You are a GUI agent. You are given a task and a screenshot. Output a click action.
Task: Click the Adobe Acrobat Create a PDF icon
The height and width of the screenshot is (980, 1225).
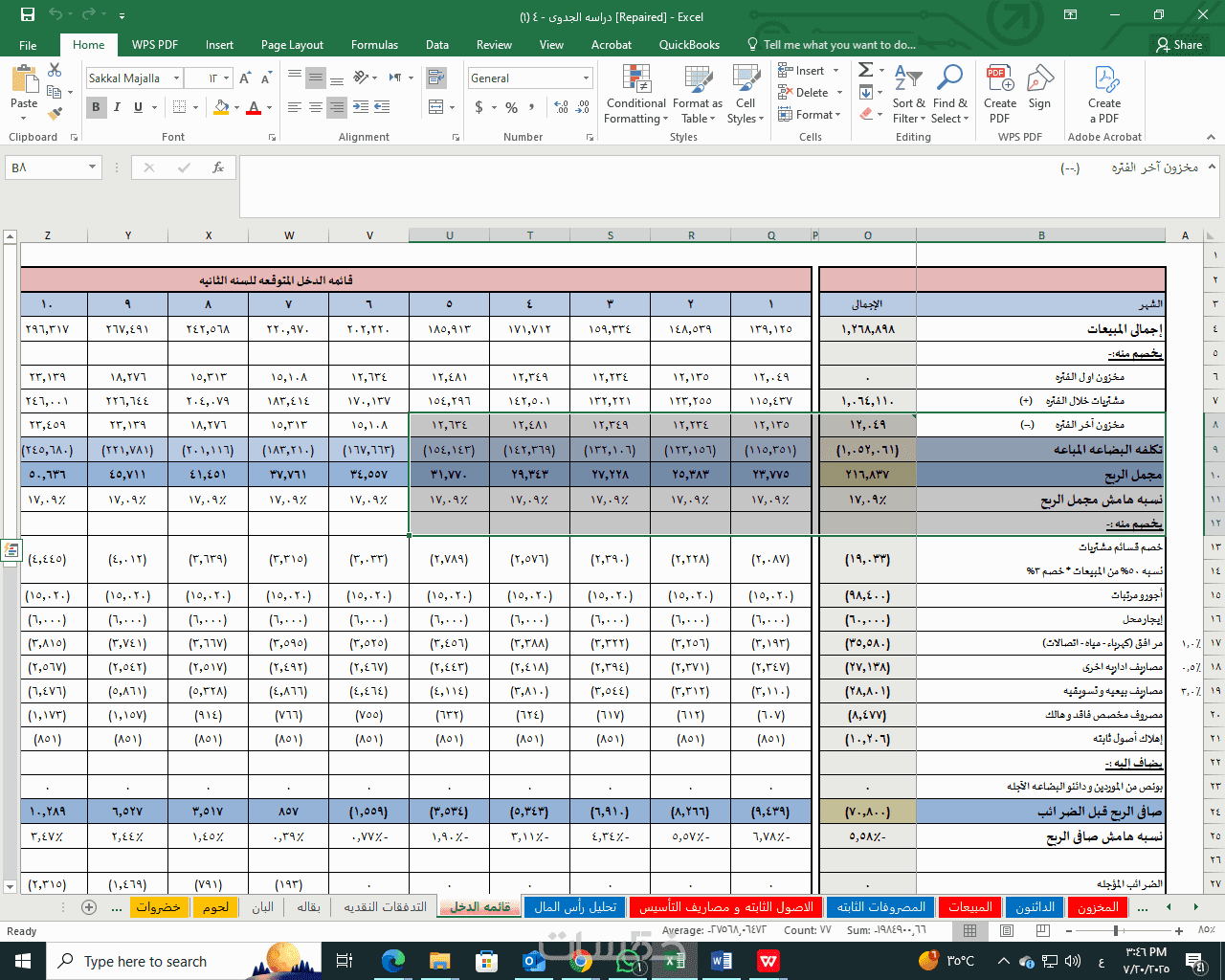point(1104,94)
